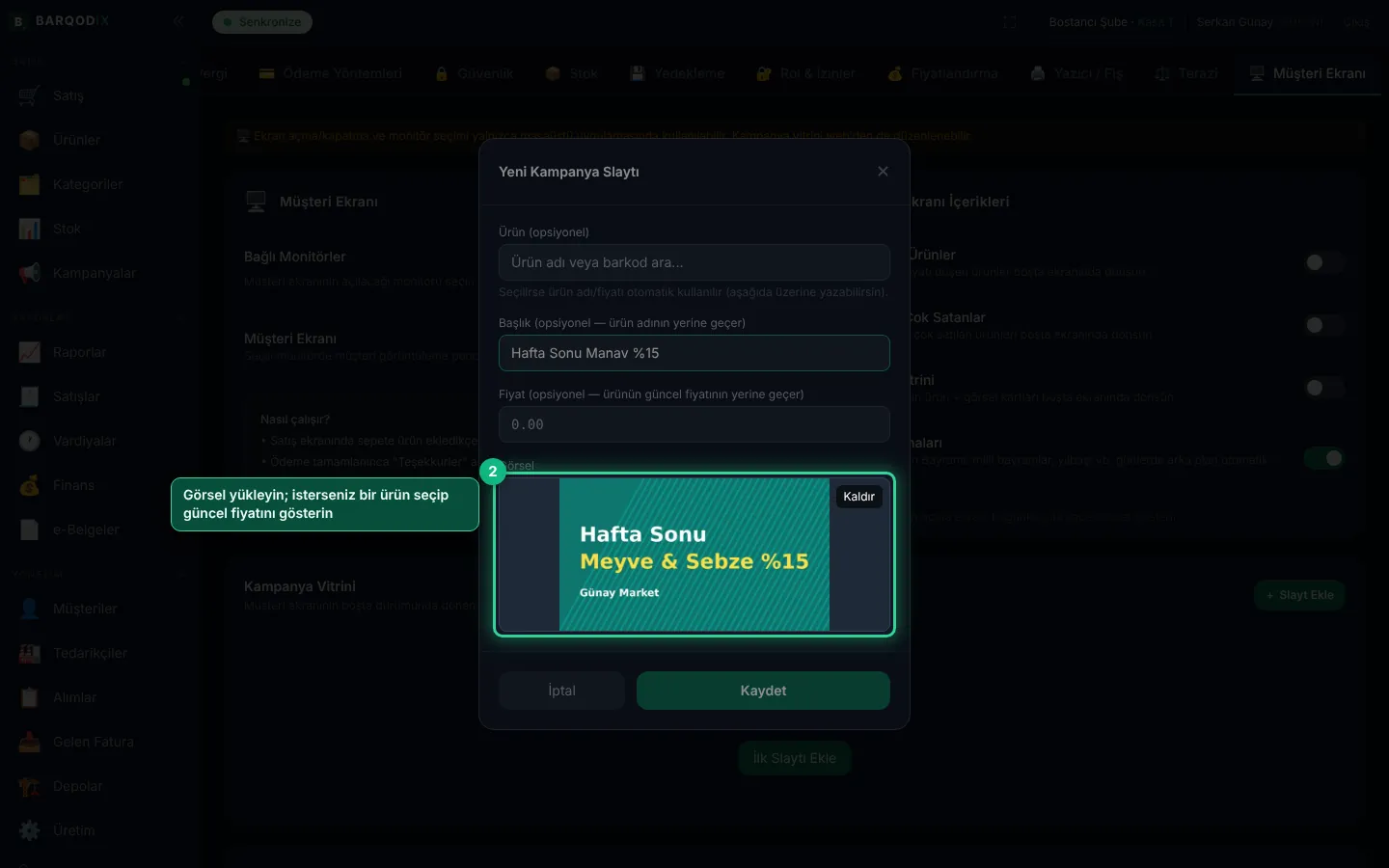1389x868 pixels.
Task: Click the Fiyat input field showing 0.00
Action: [694, 424]
